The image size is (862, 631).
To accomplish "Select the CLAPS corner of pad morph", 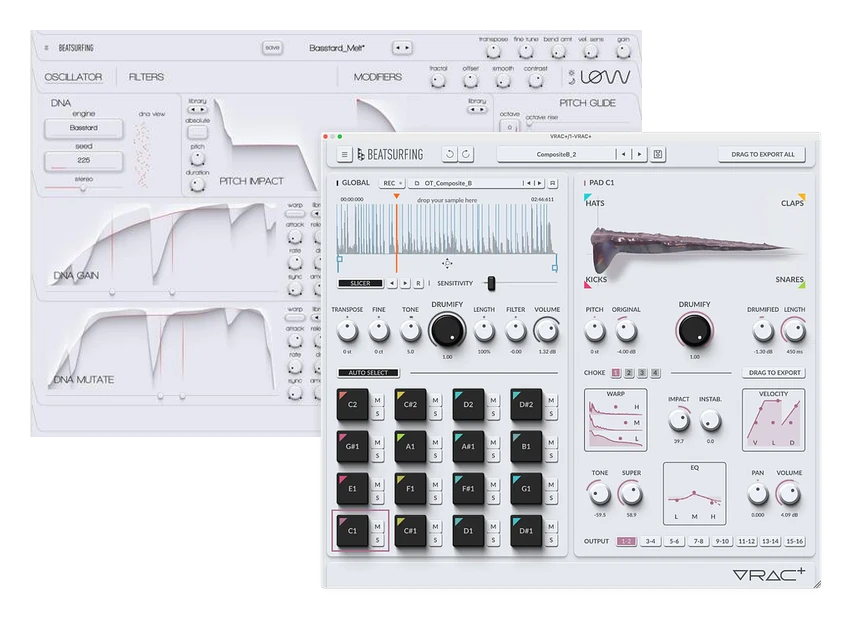I will [x=793, y=201].
